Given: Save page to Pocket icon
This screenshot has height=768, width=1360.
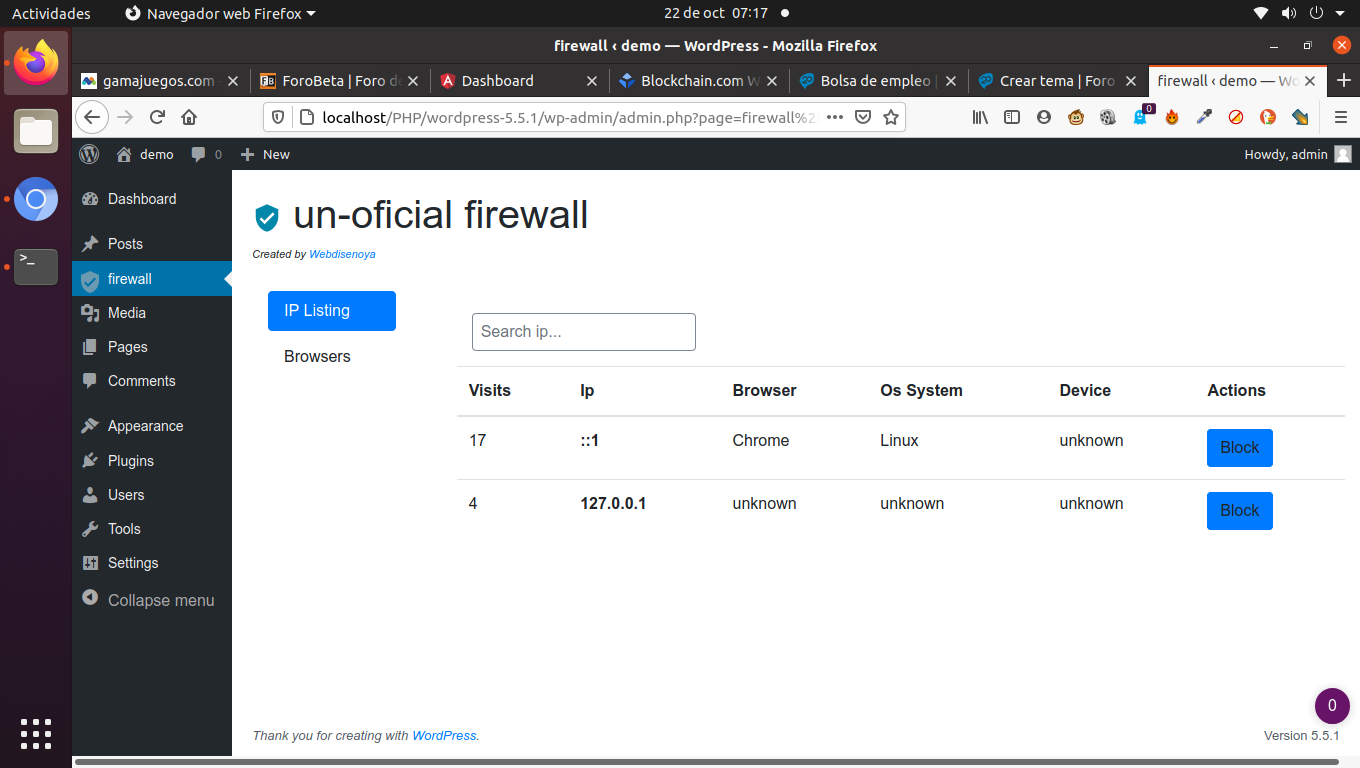Looking at the screenshot, I should click(x=863, y=117).
